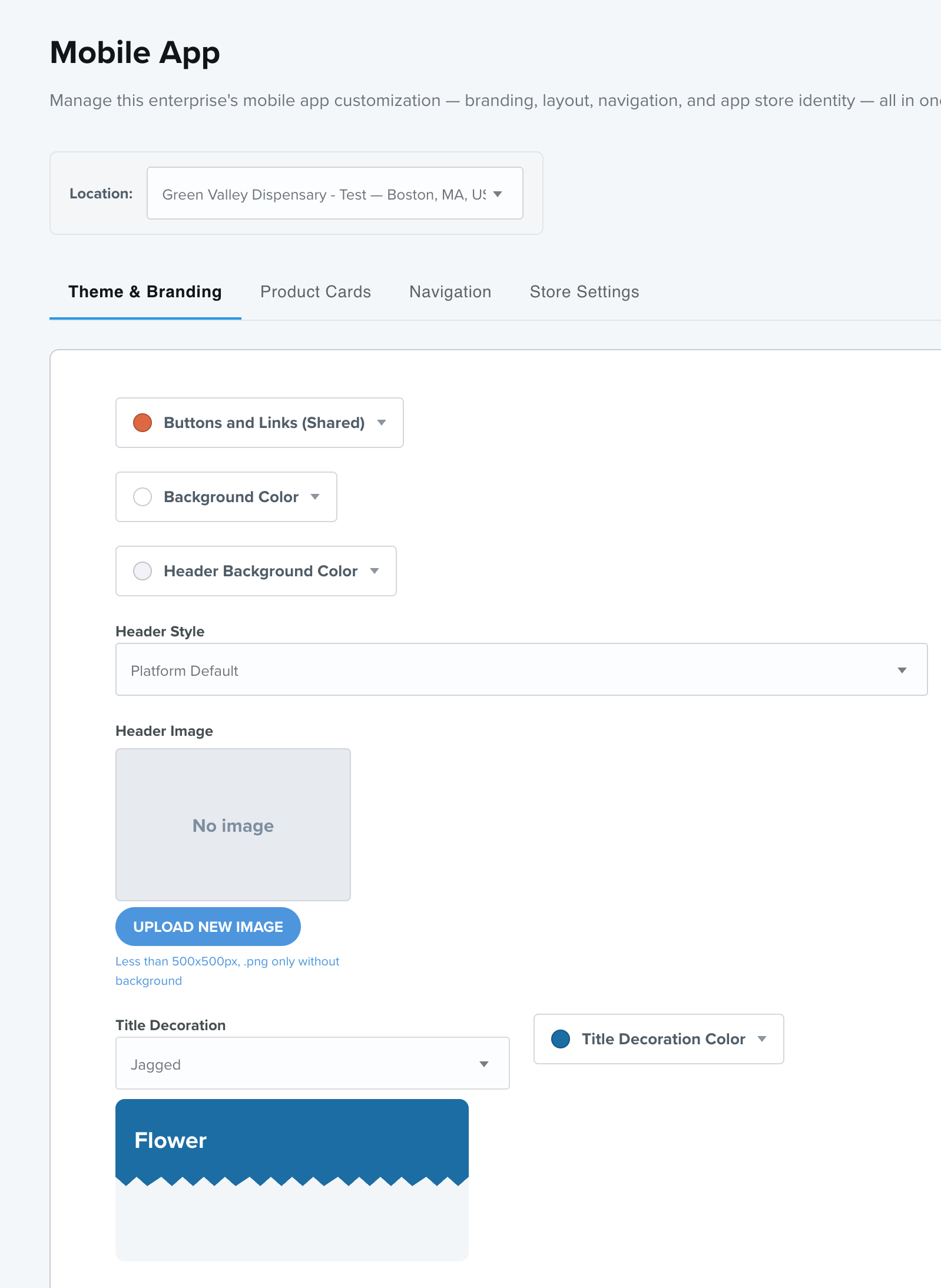
Task: Click the Location: label
Action: pyautogui.click(x=101, y=194)
